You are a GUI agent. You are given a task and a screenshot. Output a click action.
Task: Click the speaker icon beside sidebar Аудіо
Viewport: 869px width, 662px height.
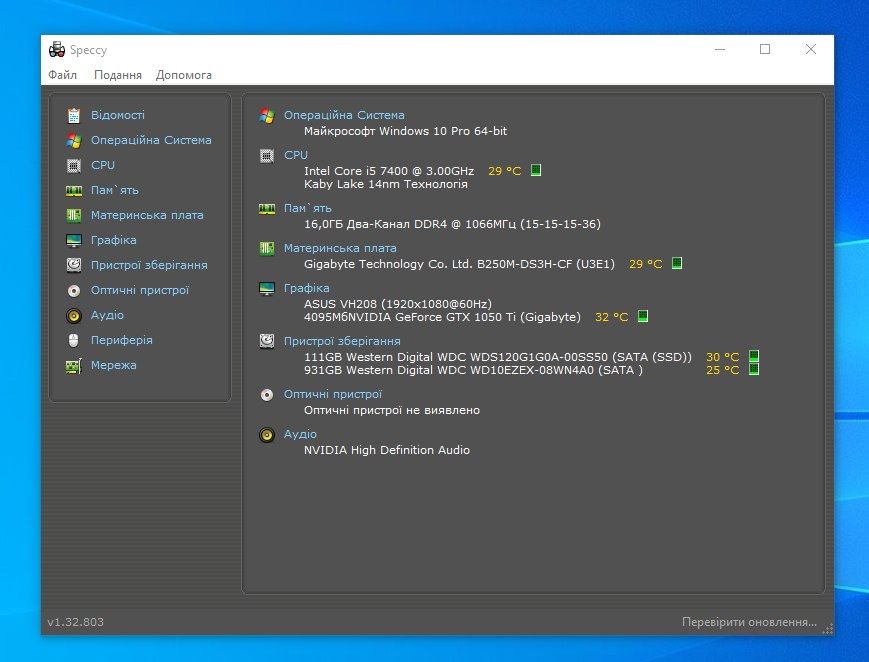pyautogui.click(x=74, y=315)
